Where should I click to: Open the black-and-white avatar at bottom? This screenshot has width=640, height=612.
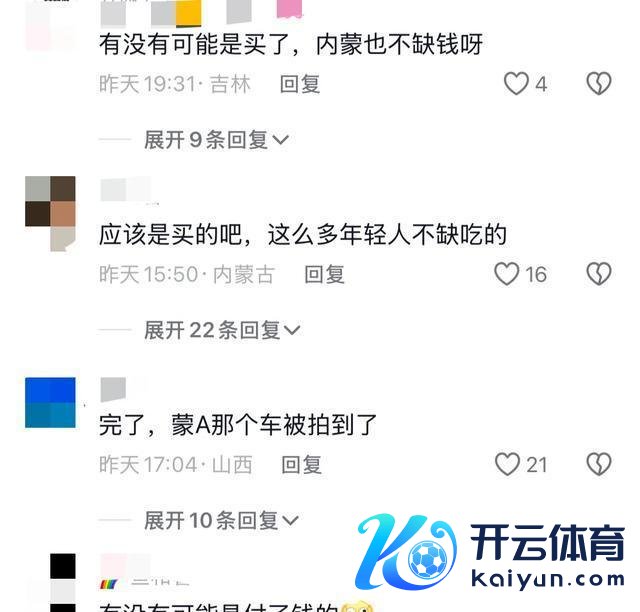(62, 583)
